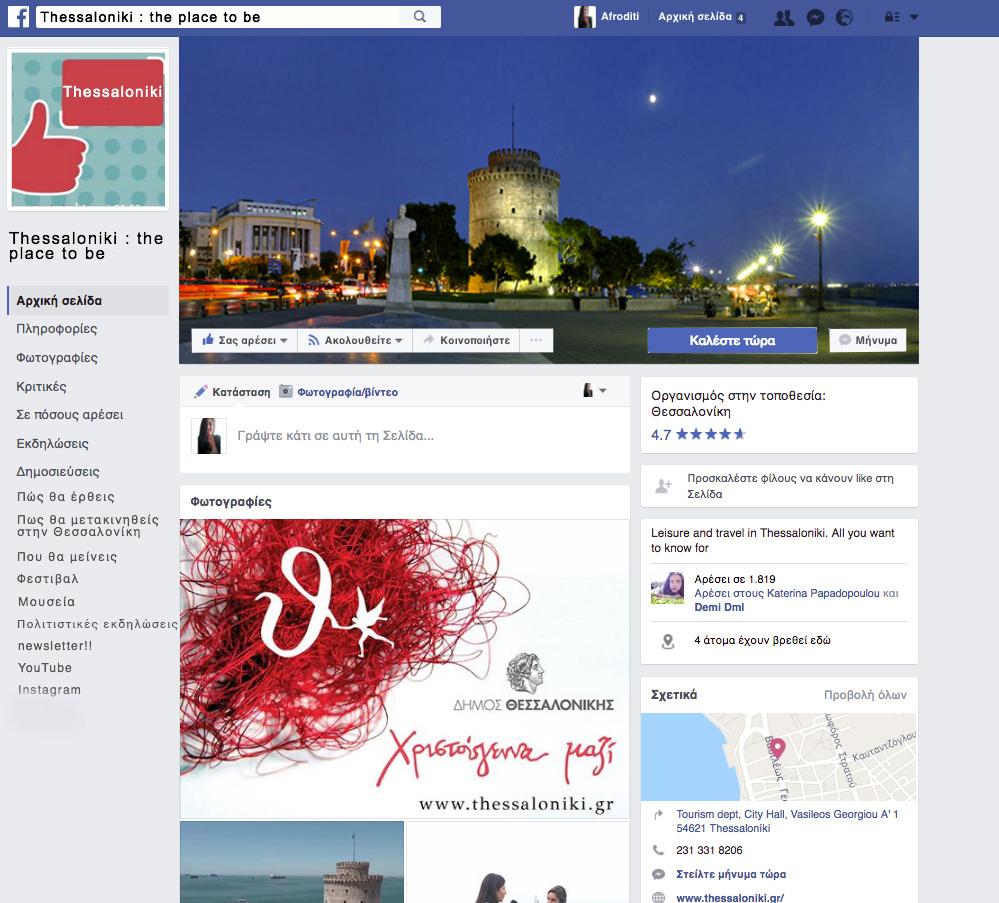
Task: Open Που θα μείνεις sidebar item
Action: (x=68, y=557)
